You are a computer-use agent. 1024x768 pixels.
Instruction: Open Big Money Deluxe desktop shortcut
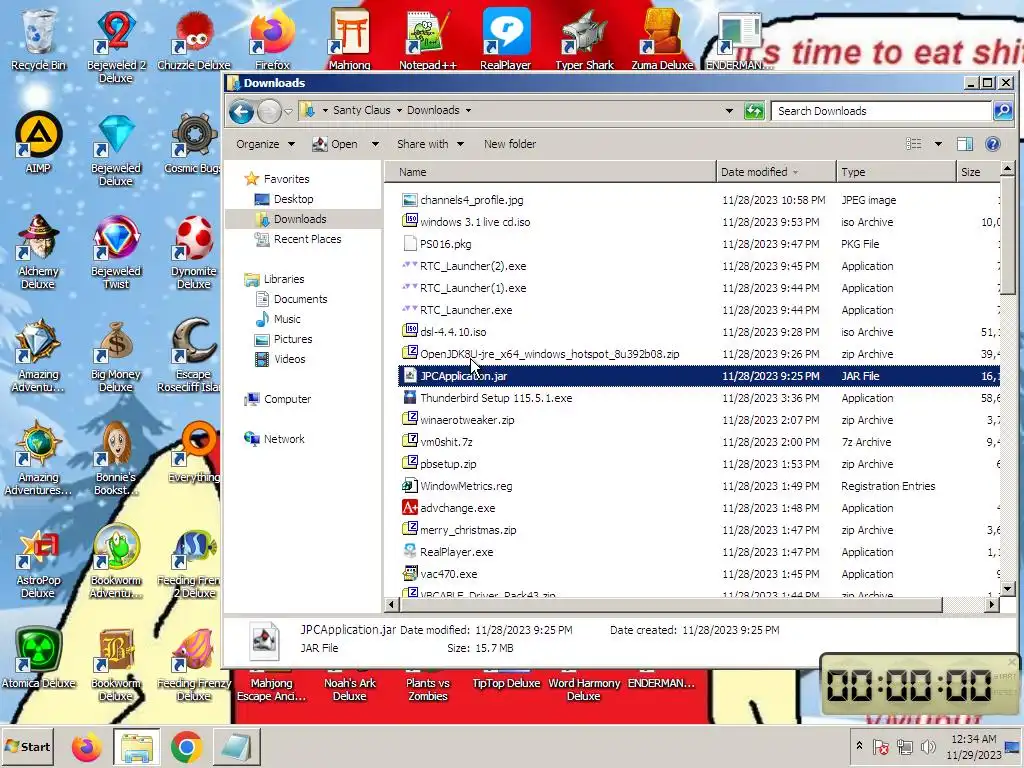(x=116, y=355)
